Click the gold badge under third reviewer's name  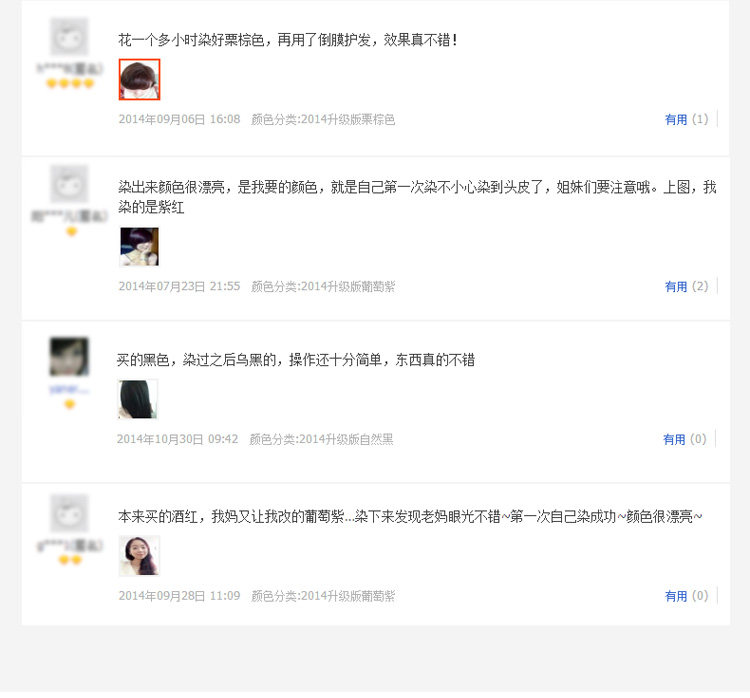click(70, 404)
